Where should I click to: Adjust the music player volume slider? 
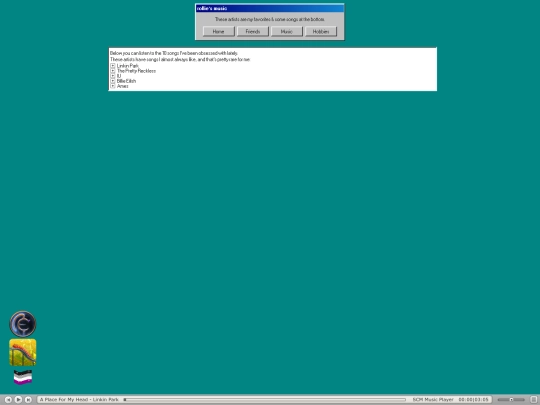tap(511, 399)
